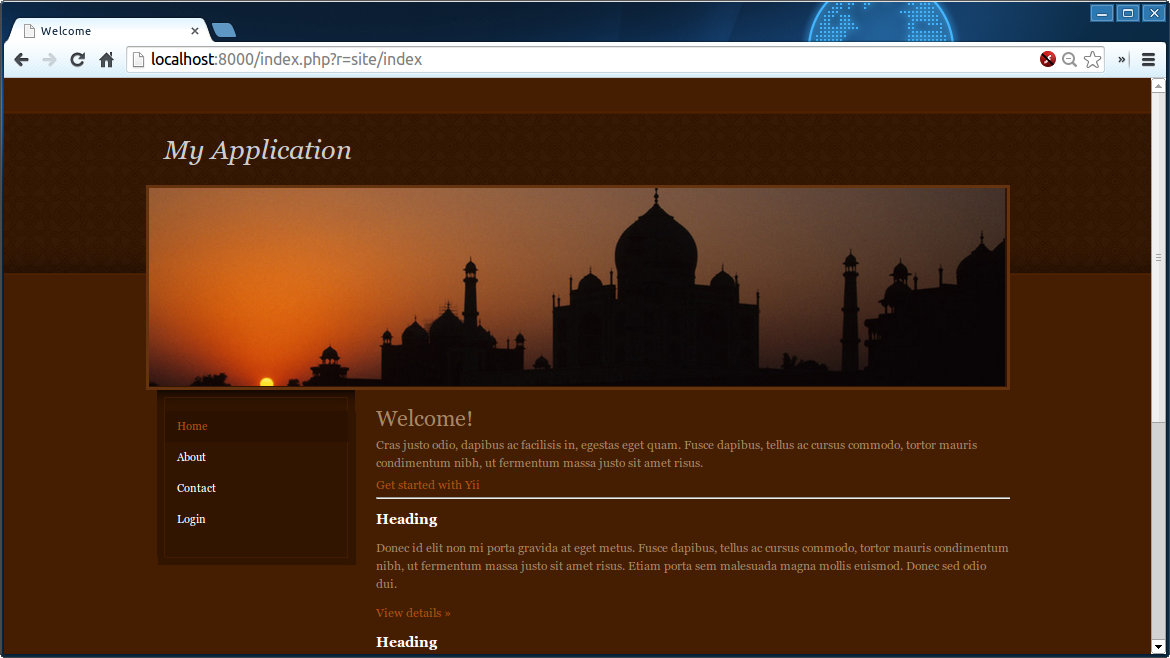Open the Contact page from sidebar

tap(196, 488)
